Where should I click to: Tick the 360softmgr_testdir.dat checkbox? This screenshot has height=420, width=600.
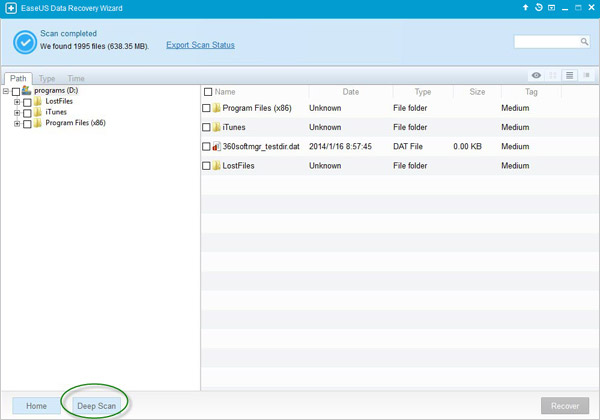(207, 147)
